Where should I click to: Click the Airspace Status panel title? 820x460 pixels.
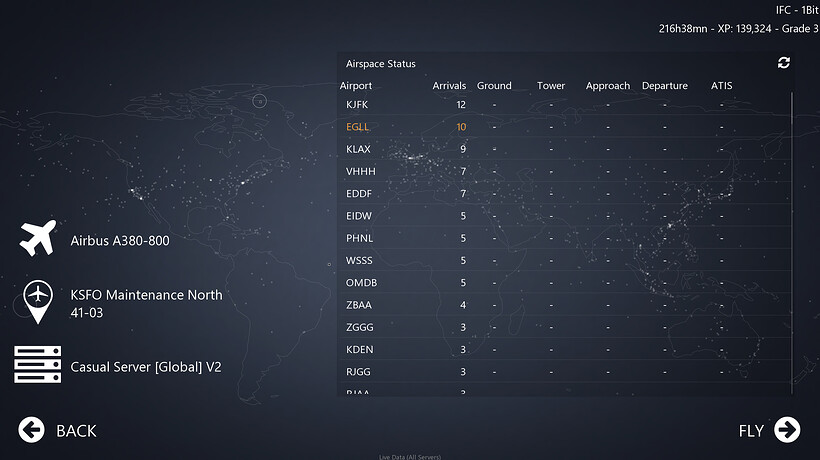pos(381,64)
